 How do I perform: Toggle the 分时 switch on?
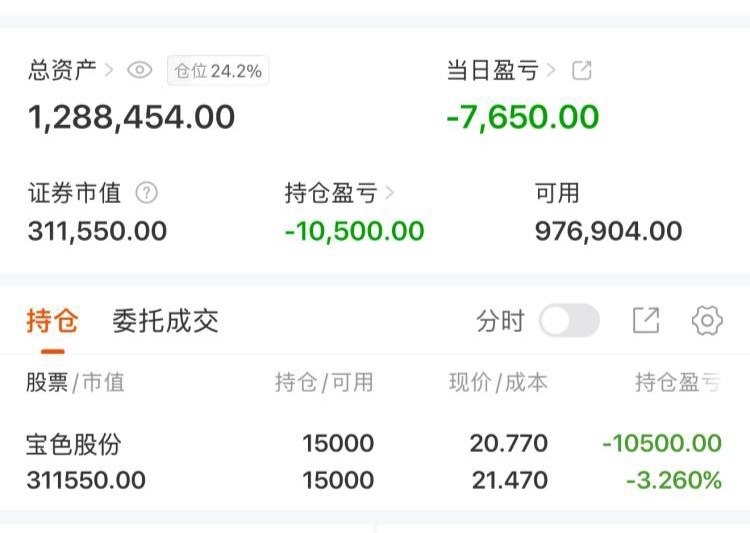pos(569,321)
